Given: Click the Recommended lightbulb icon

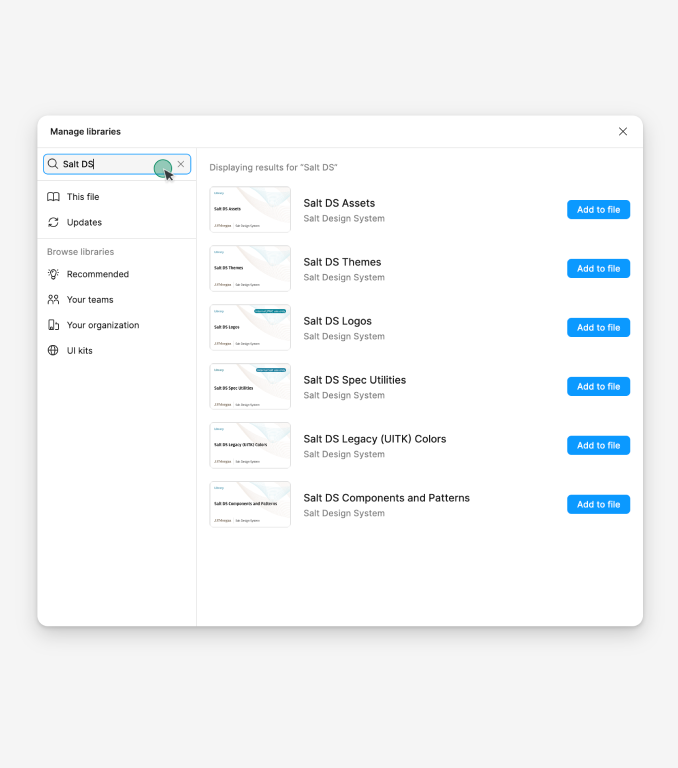Looking at the screenshot, I should [x=53, y=274].
